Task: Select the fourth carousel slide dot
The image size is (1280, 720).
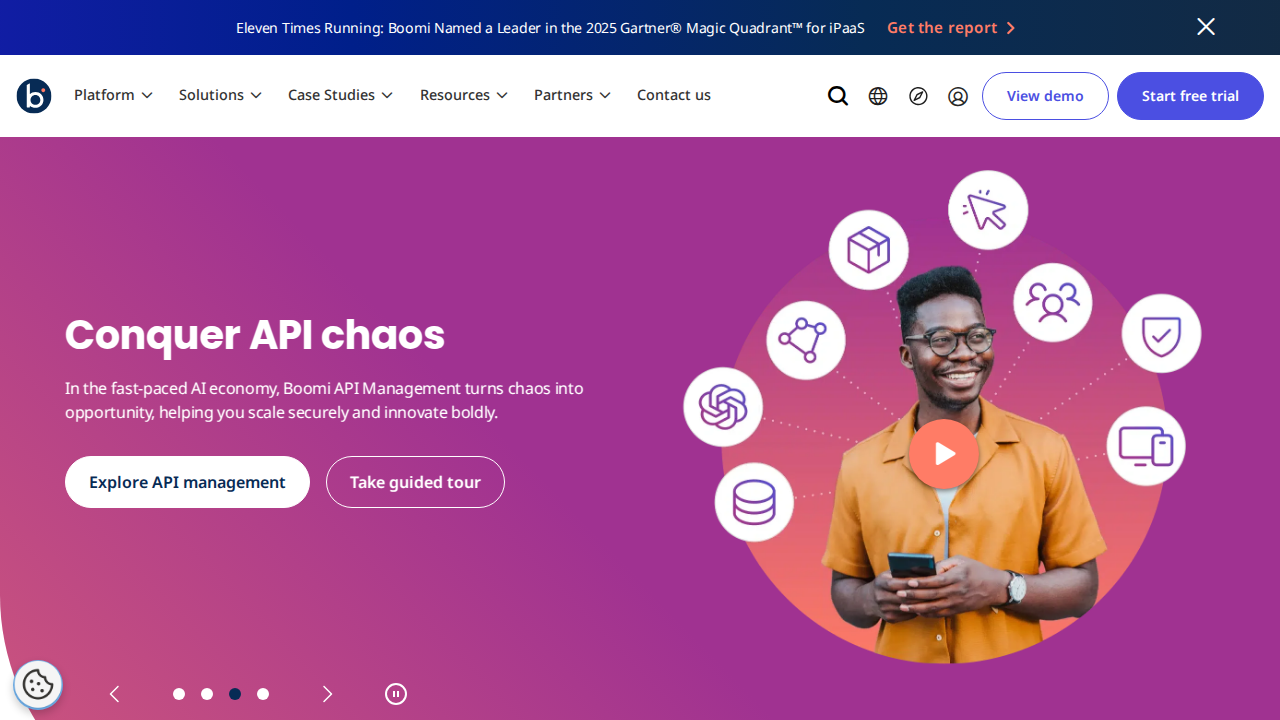Action: pyautogui.click(x=263, y=694)
